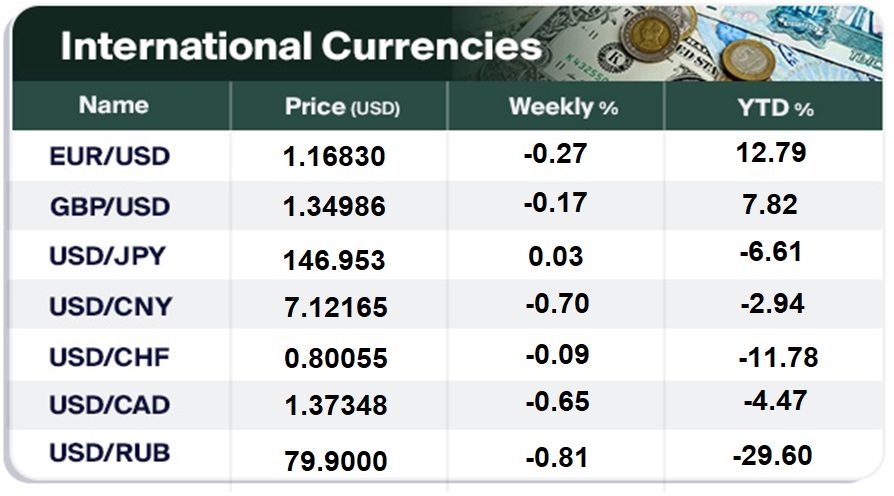Click the USD/RUB price 79.9000

[x=335, y=462]
